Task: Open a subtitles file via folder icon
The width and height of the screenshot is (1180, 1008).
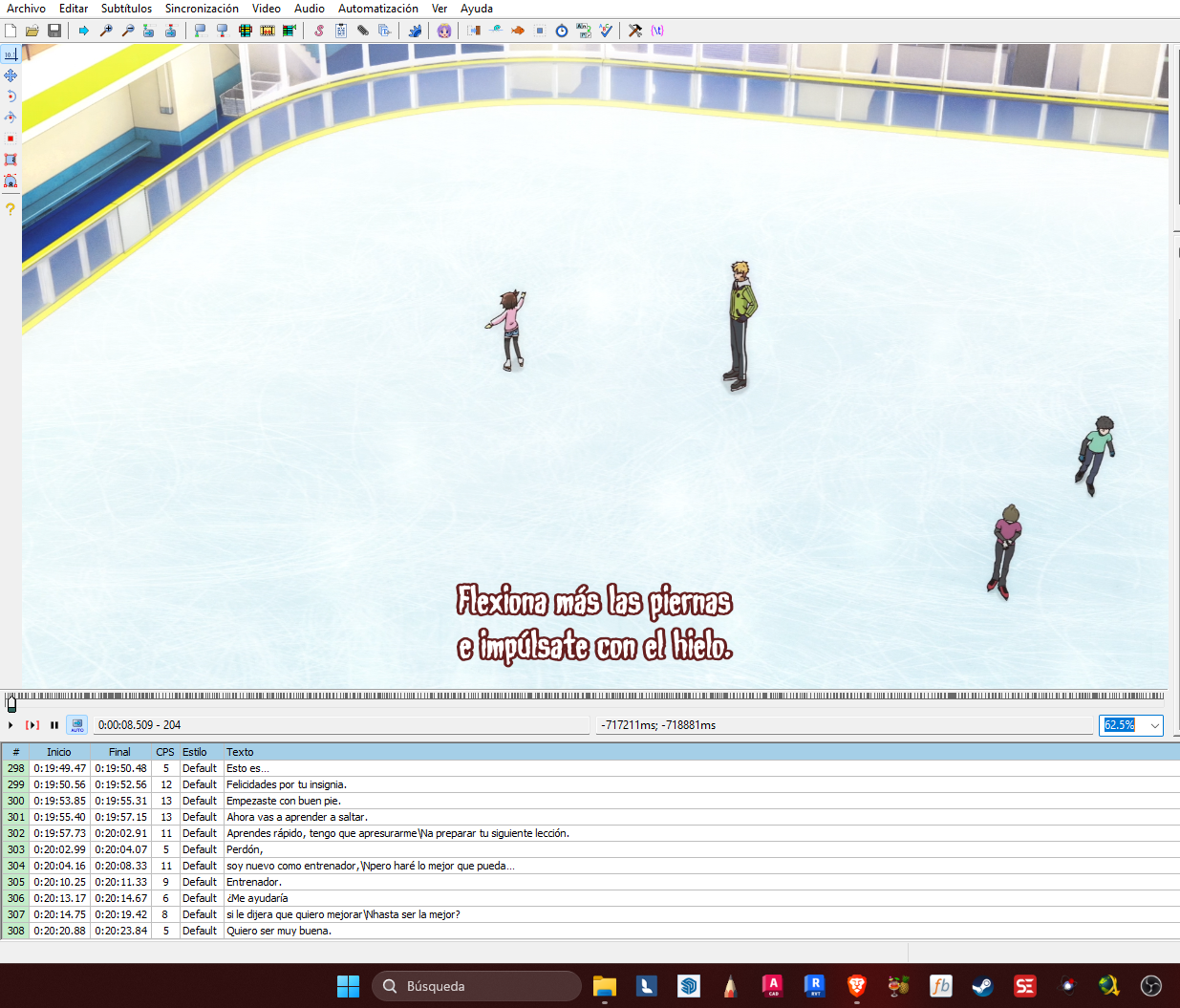Action: 32,31
